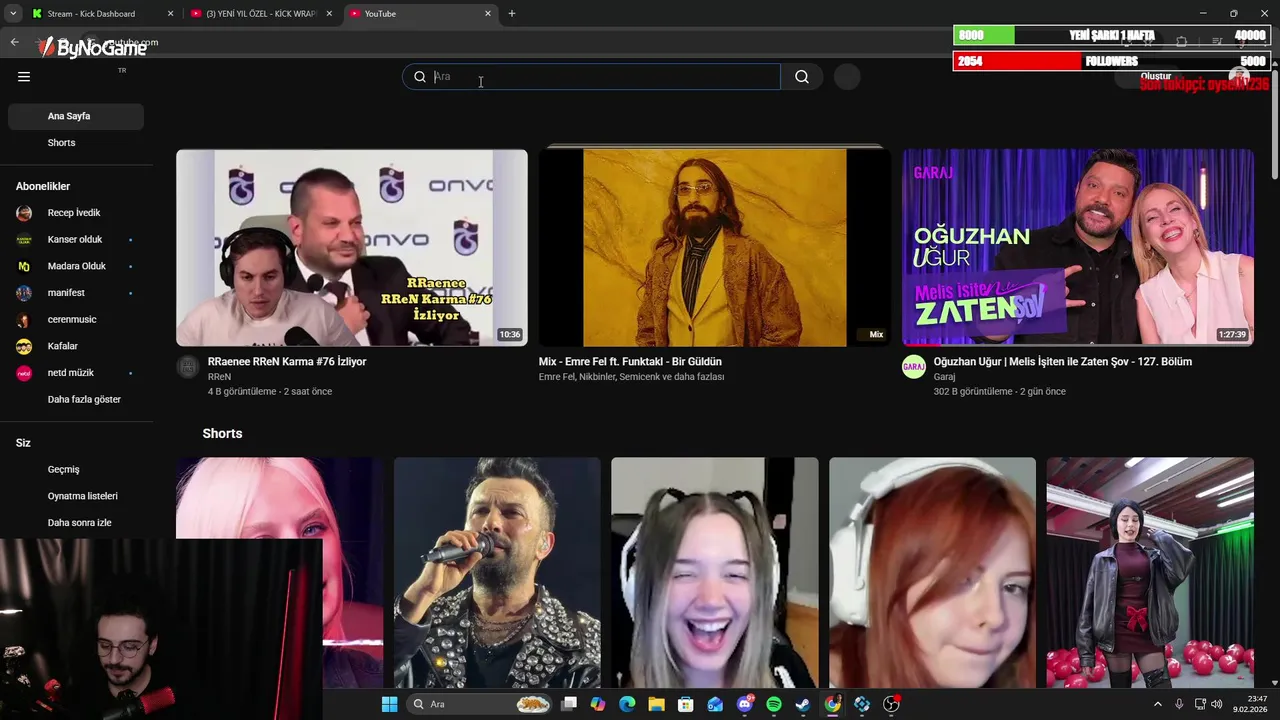Open Microsoft Store from taskbar
Screen dimensions: 1280x720
686,704
